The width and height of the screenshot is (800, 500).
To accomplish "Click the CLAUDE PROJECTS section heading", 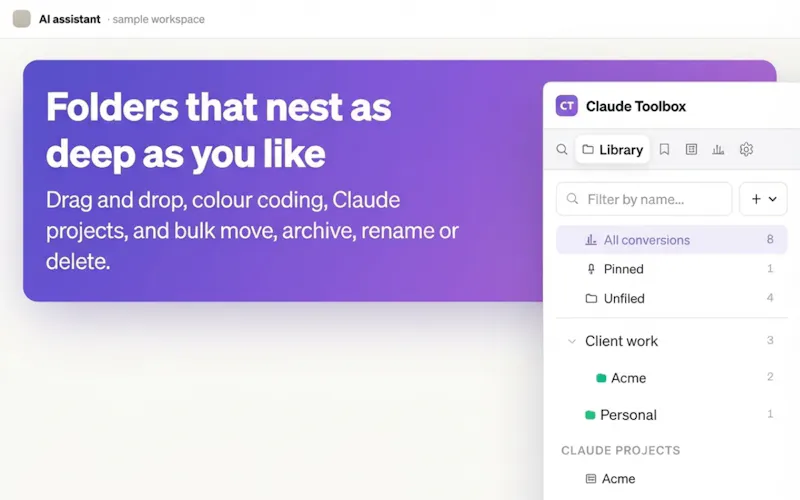I will tap(621, 451).
